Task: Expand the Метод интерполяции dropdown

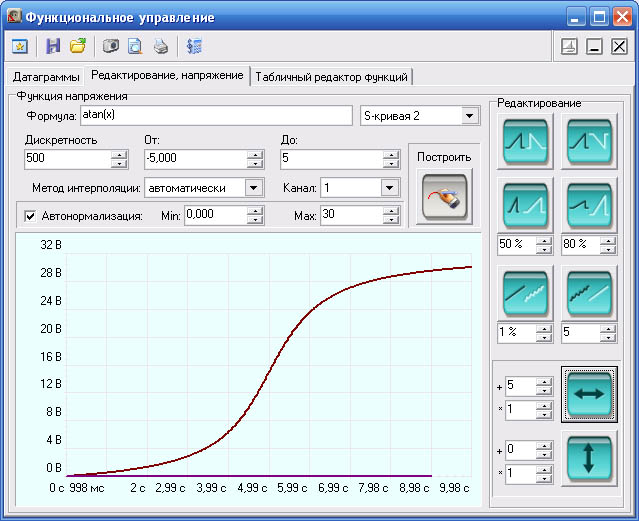Action: [253, 187]
